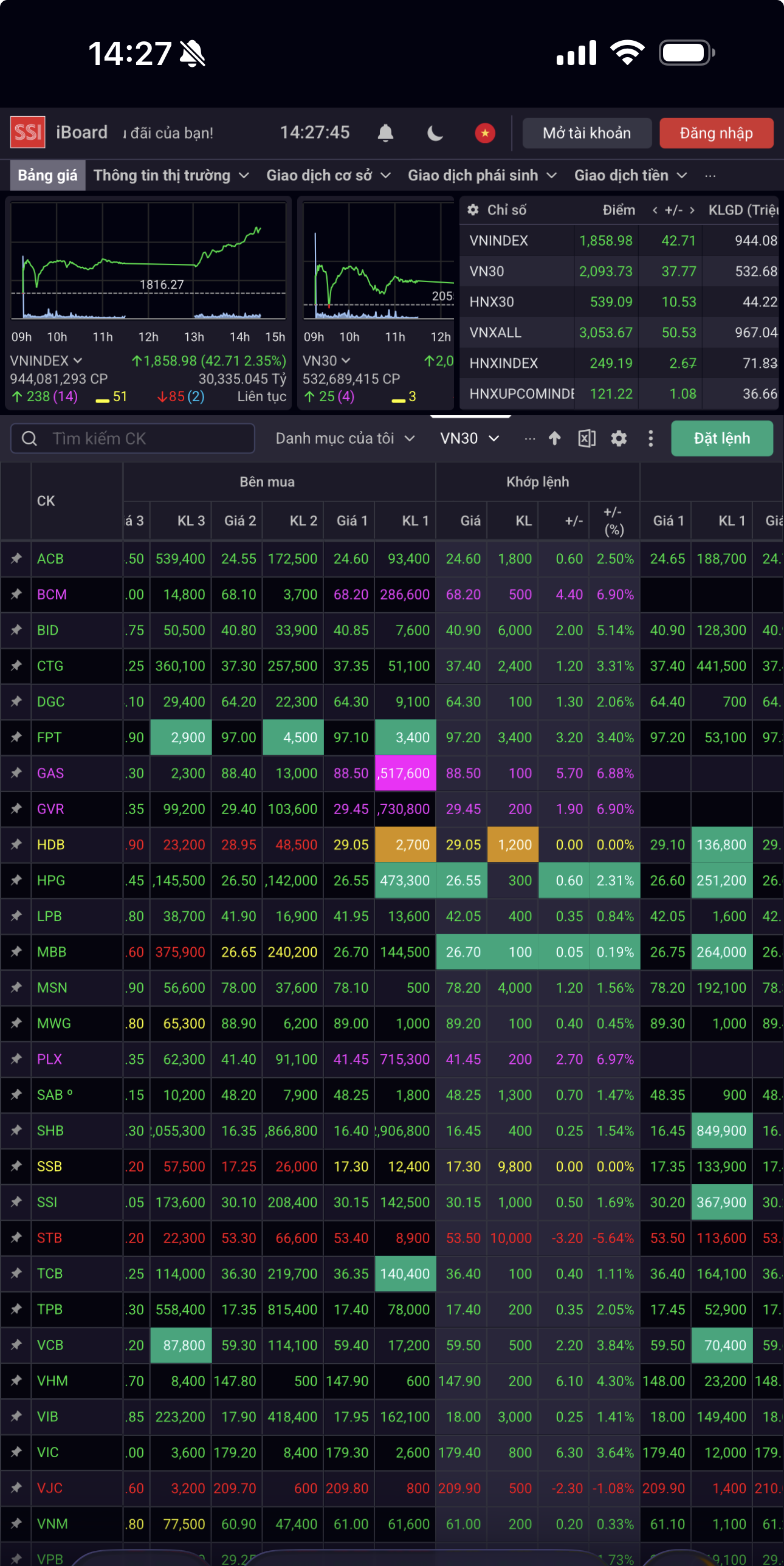Screen dimensions: 784x1566
Task: Pin the FPT stock row
Action: tap(16, 737)
